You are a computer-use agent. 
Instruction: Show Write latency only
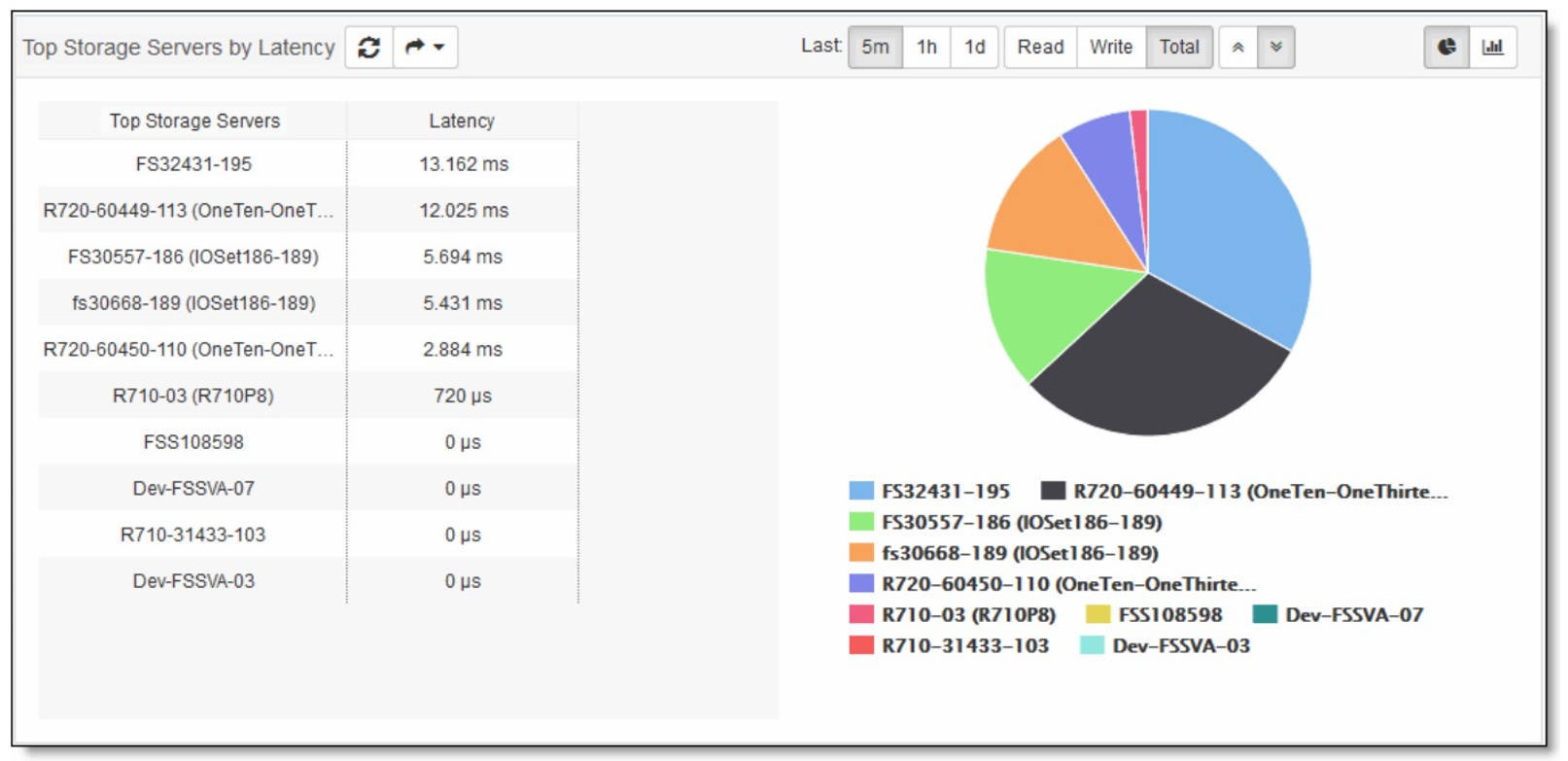pos(1111,47)
